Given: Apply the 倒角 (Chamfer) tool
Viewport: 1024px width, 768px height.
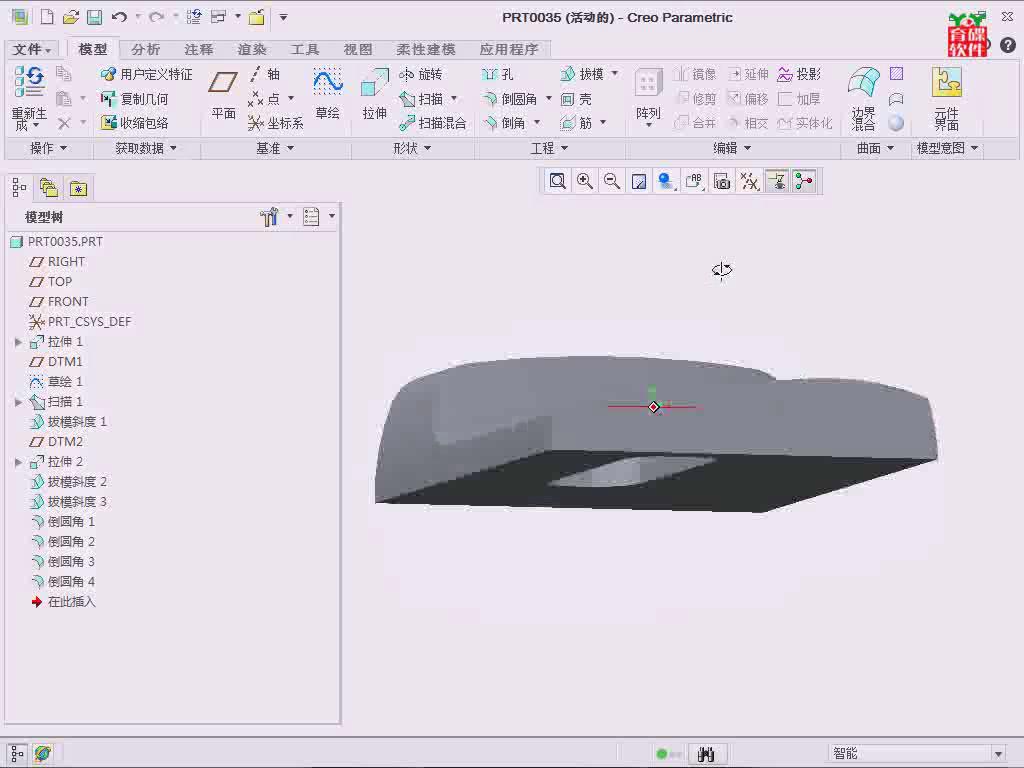Looking at the screenshot, I should [504, 123].
